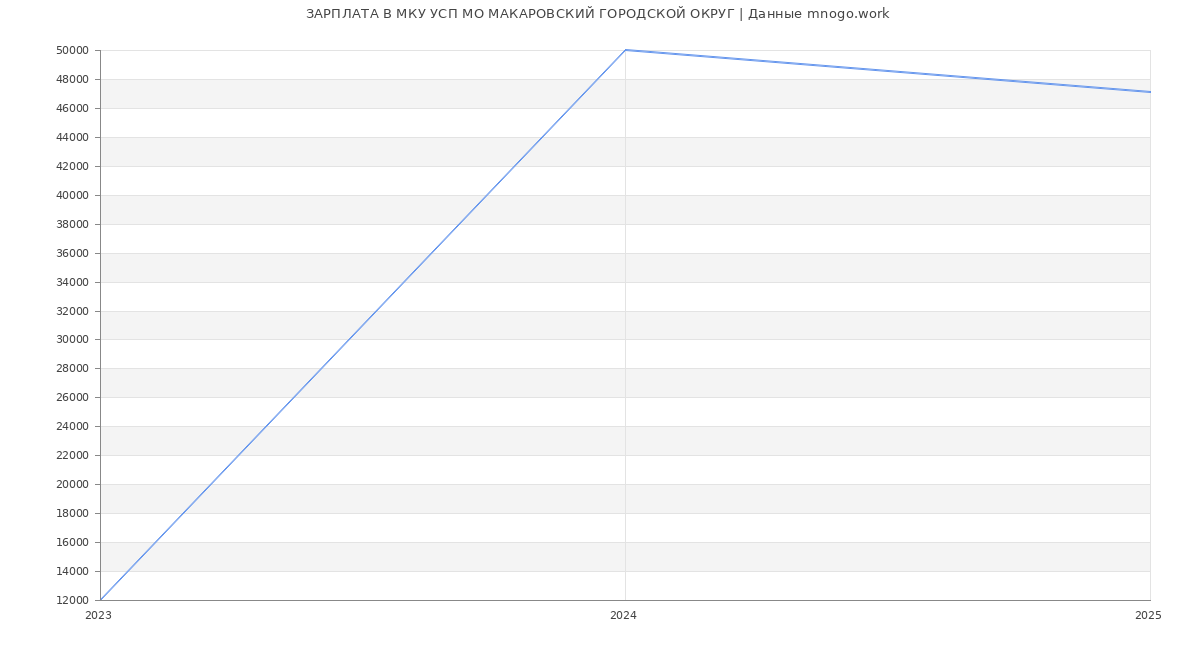Viewport: 1200px width, 650px height.
Task: Select the 2025 x-axis label
Action: pyautogui.click(x=1148, y=616)
